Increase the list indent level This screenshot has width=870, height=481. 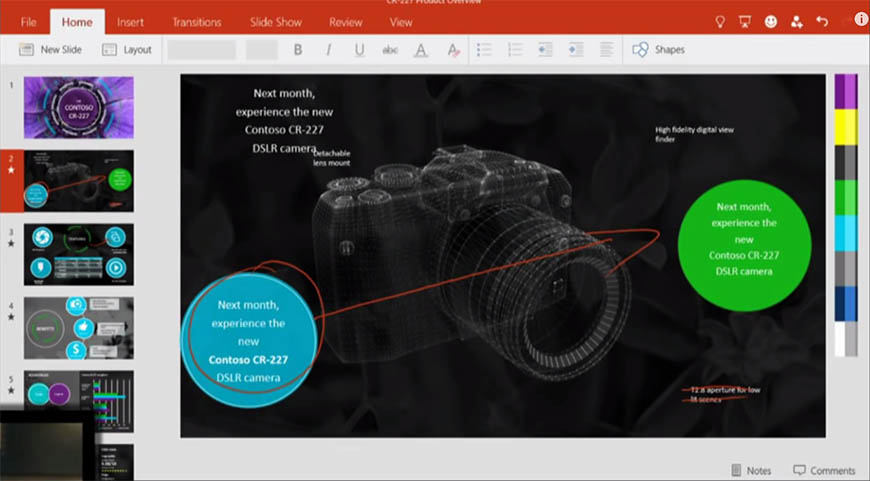tap(576, 49)
